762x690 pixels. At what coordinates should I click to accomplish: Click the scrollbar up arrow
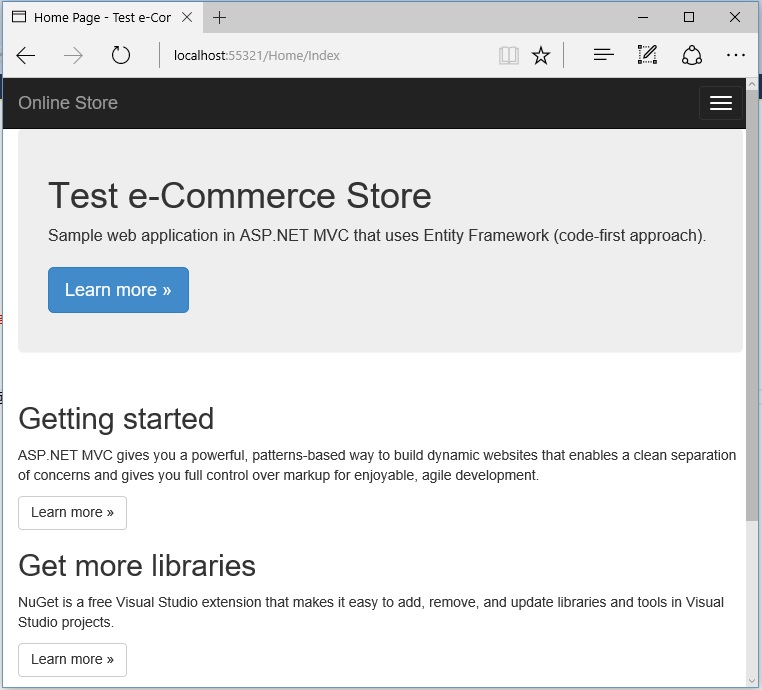click(x=752, y=84)
